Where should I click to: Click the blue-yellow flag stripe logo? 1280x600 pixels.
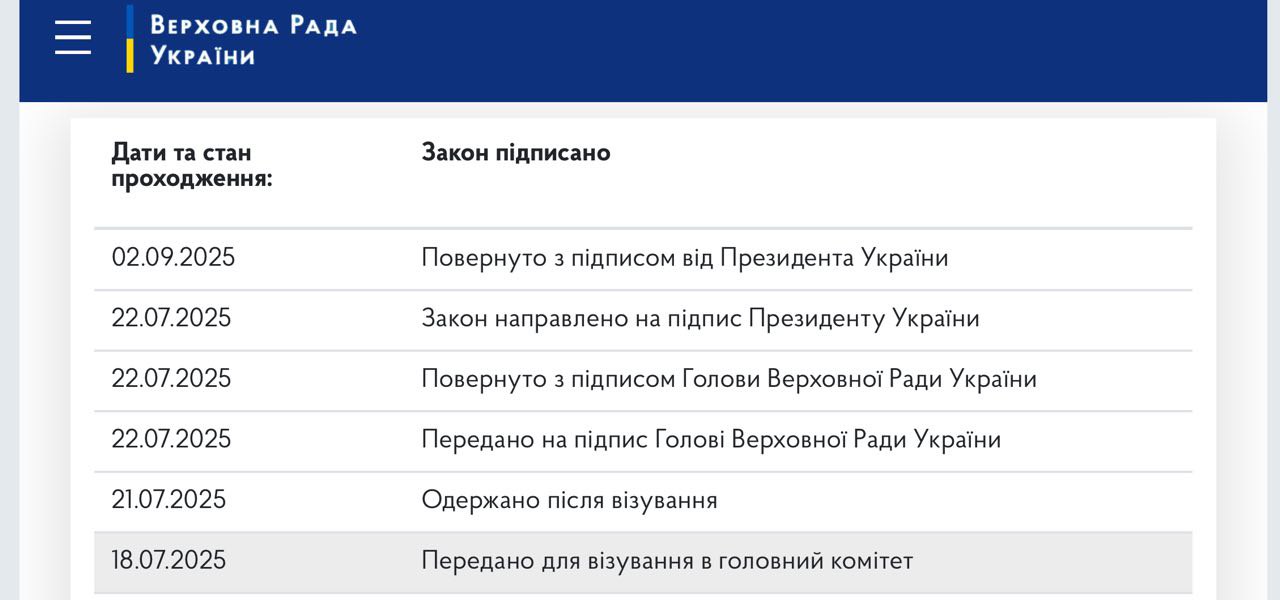click(x=130, y=38)
